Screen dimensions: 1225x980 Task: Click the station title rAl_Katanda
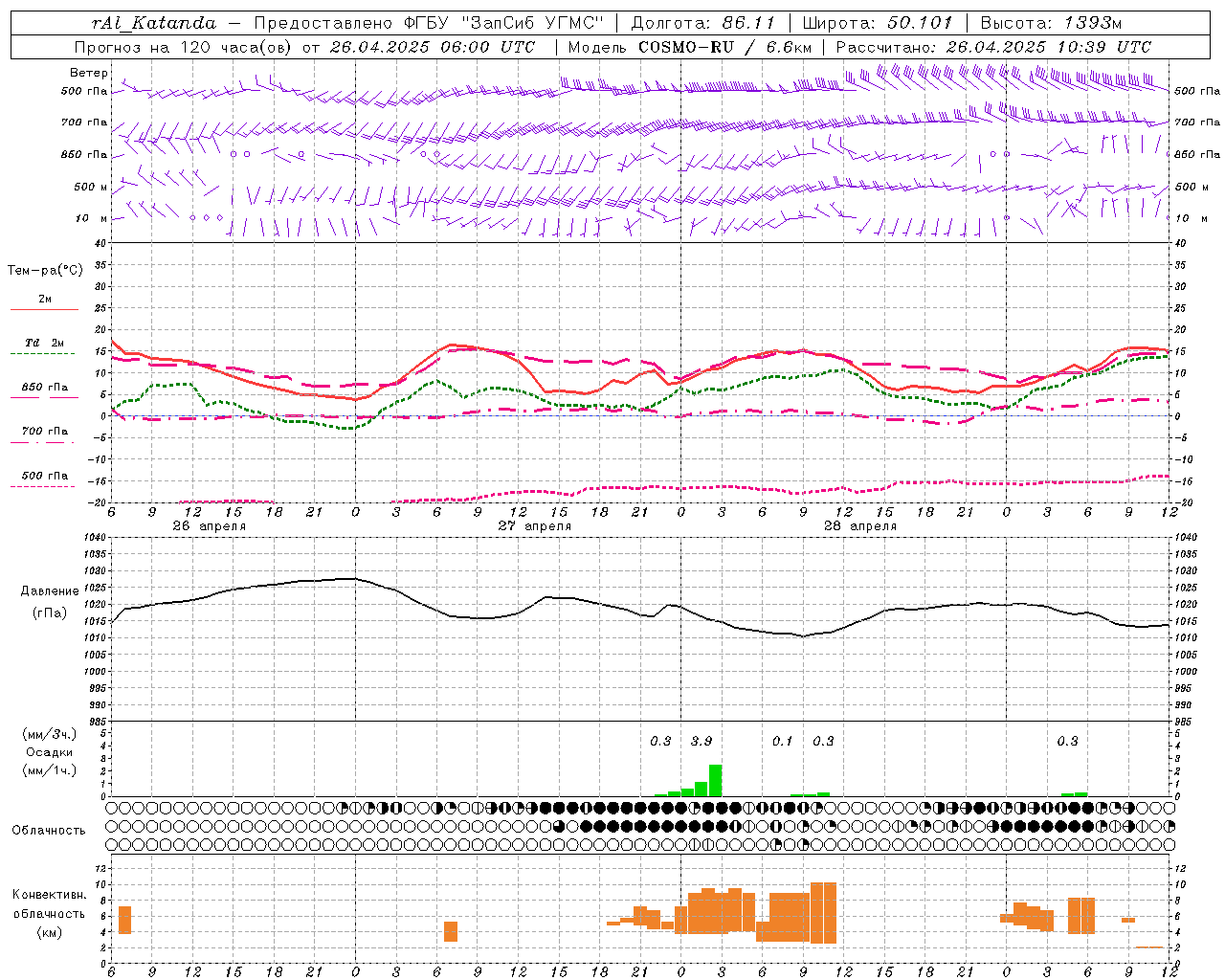155,23
